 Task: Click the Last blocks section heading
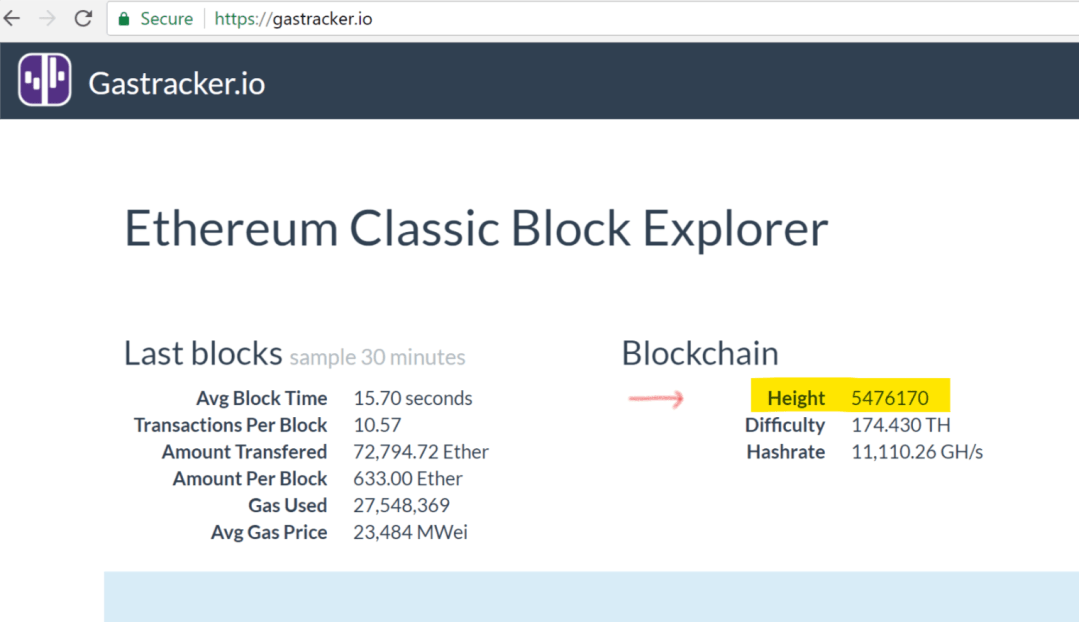coord(203,353)
